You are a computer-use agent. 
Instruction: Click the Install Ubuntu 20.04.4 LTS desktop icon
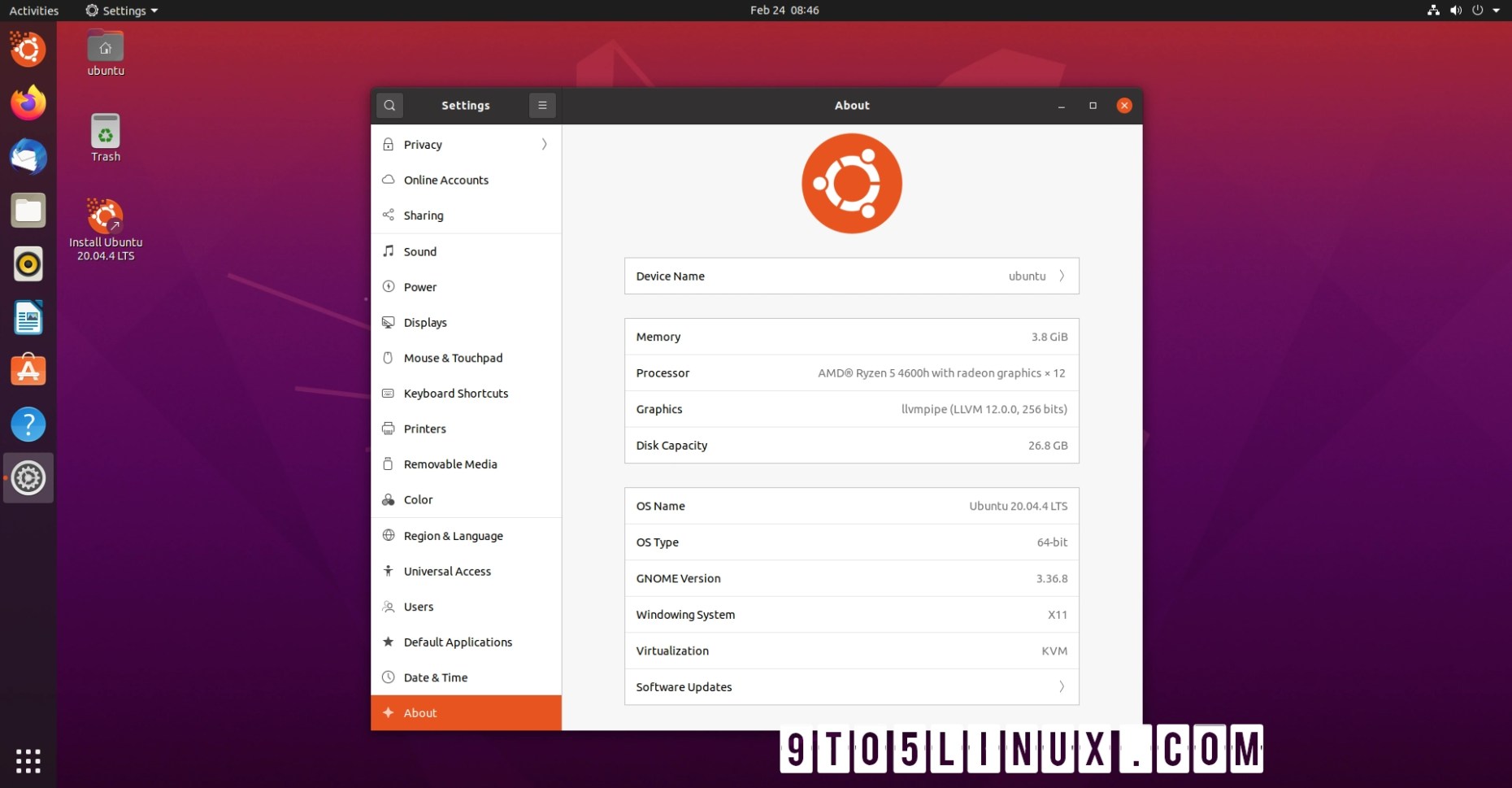106,229
